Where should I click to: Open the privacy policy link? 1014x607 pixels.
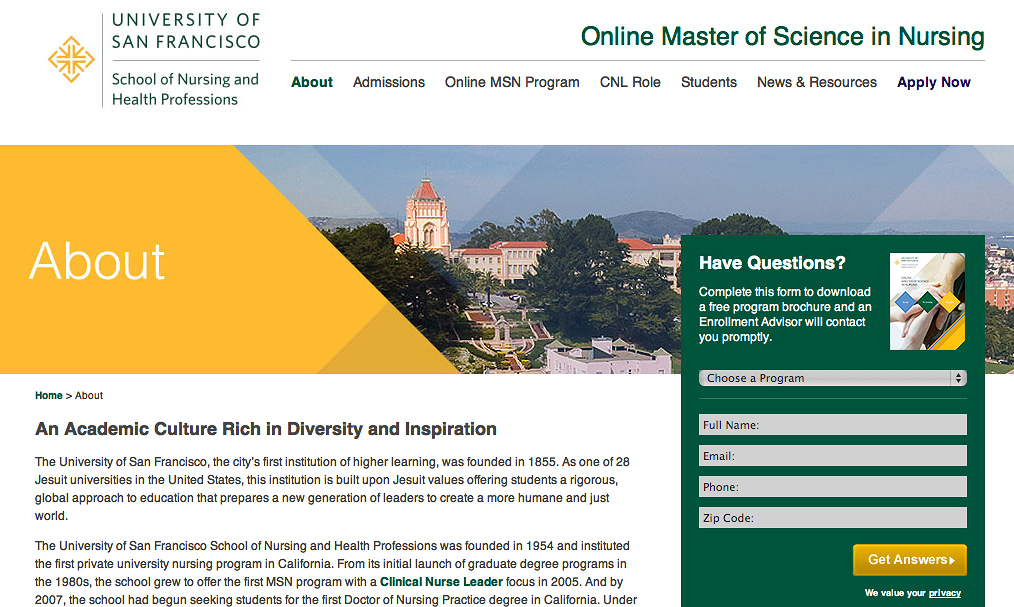[945, 593]
